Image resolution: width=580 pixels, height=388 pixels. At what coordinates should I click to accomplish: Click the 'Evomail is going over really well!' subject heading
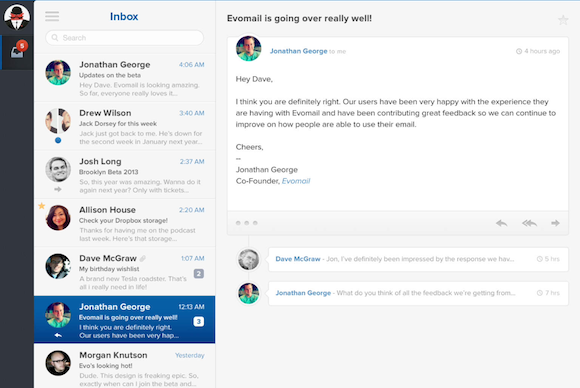click(x=299, y=18)
